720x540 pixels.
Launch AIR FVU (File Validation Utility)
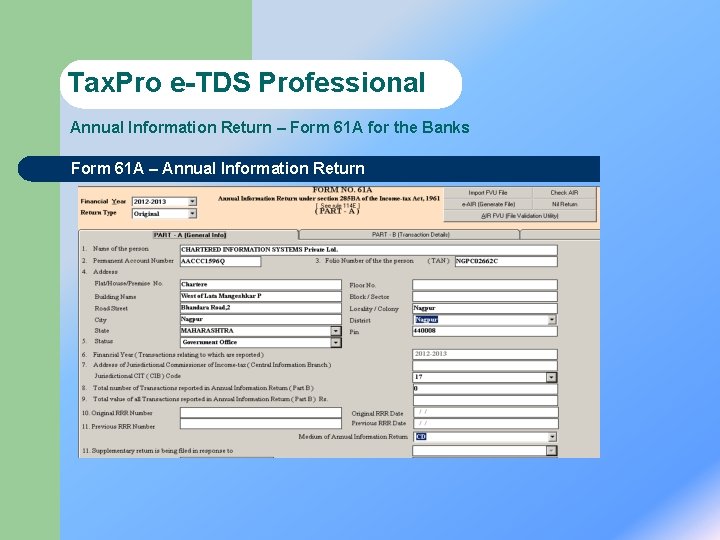tap(520, 216)
